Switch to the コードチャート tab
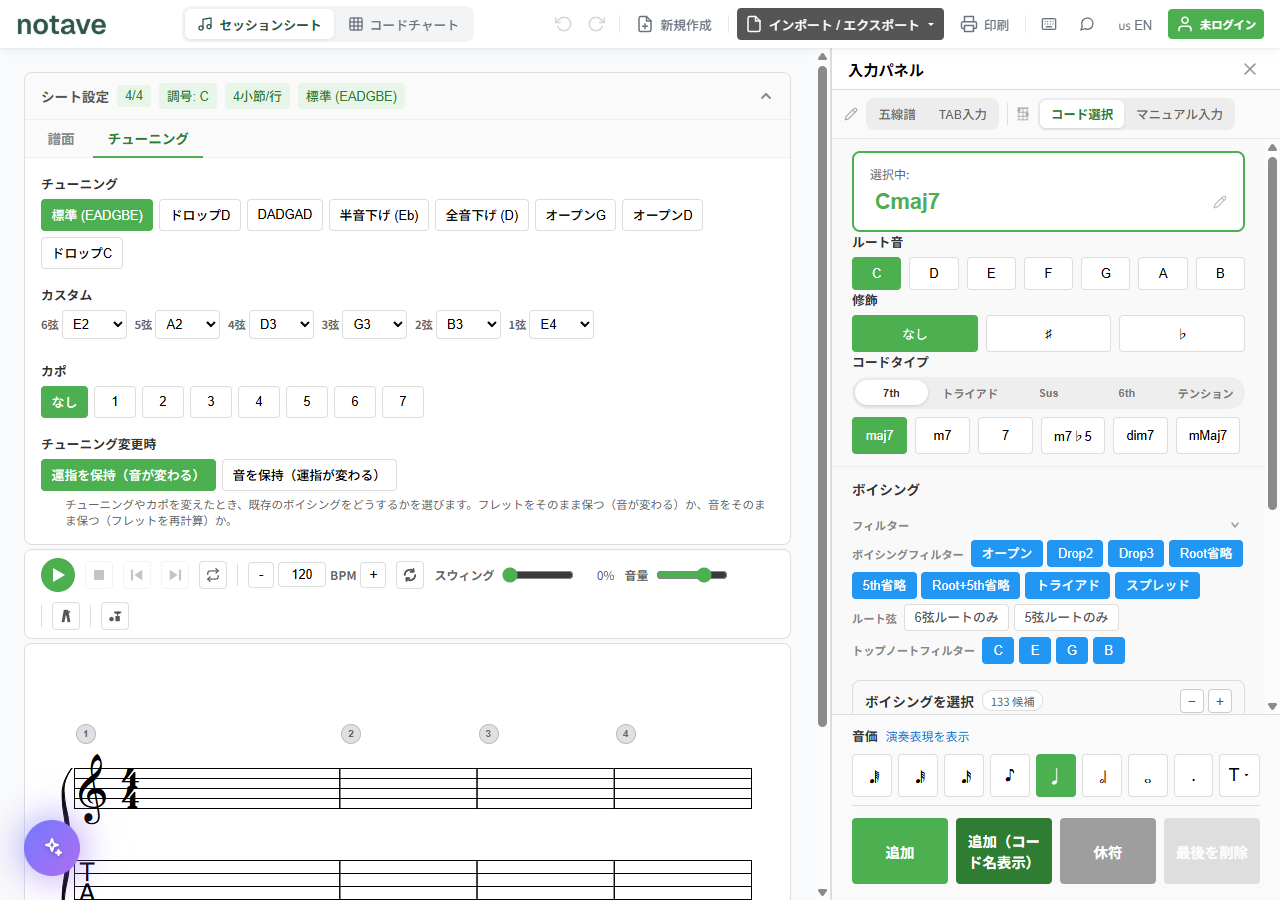 tap(404, 25)
